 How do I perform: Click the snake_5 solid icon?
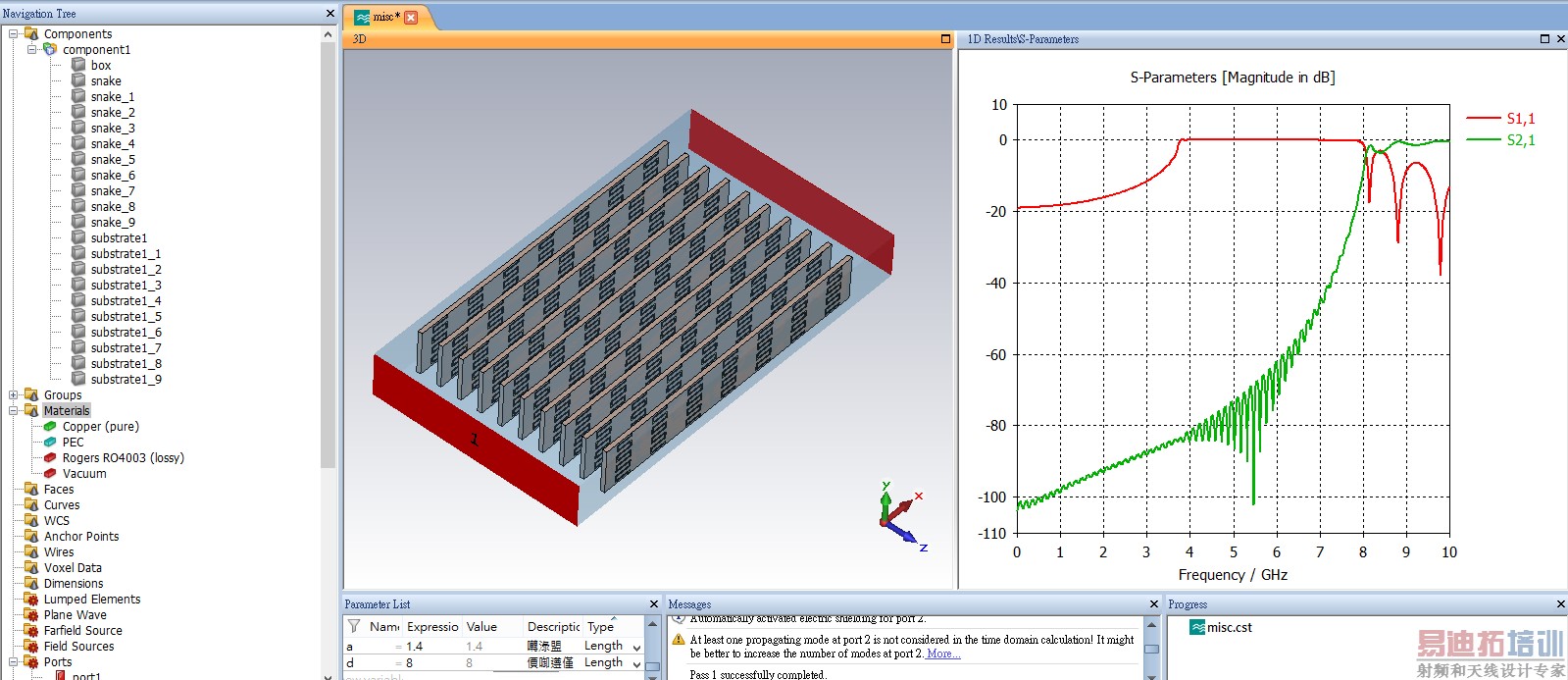pyautogui.click(x=78, y=159)
